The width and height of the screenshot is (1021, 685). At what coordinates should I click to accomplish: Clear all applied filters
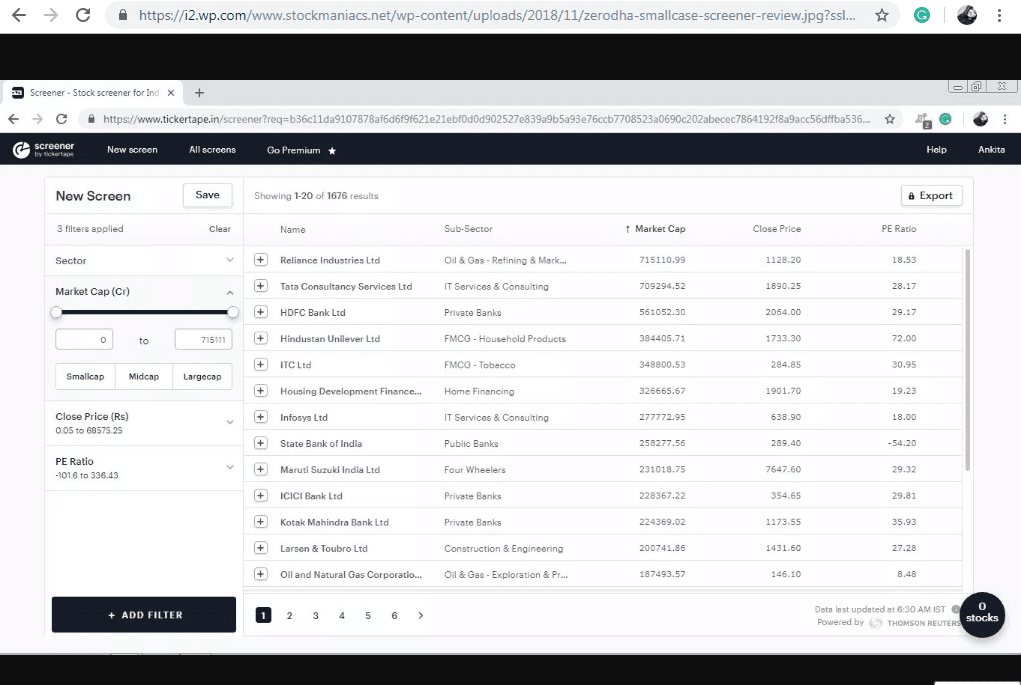(219, 229)
